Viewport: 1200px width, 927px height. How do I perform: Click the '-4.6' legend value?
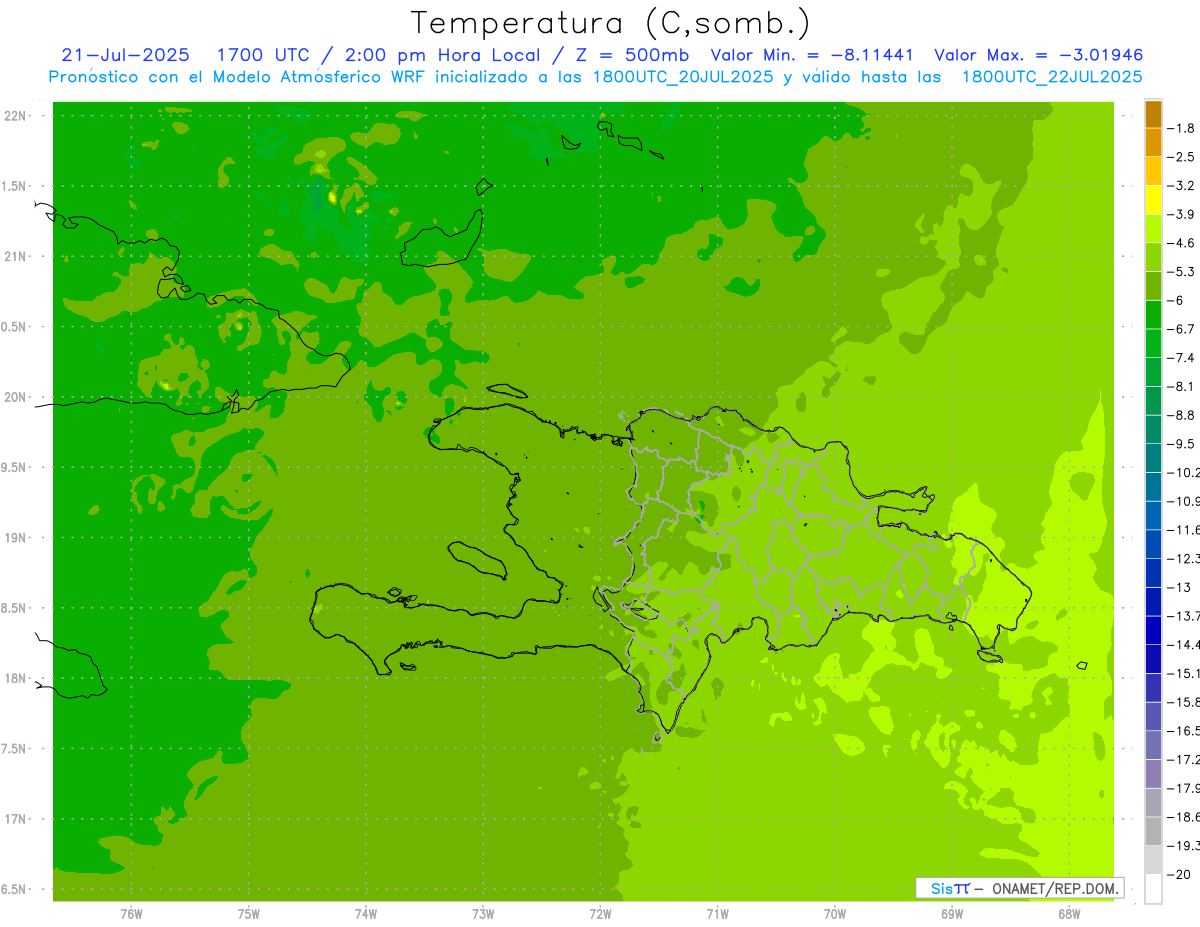pyautogui.click(x=1181, y=243)
